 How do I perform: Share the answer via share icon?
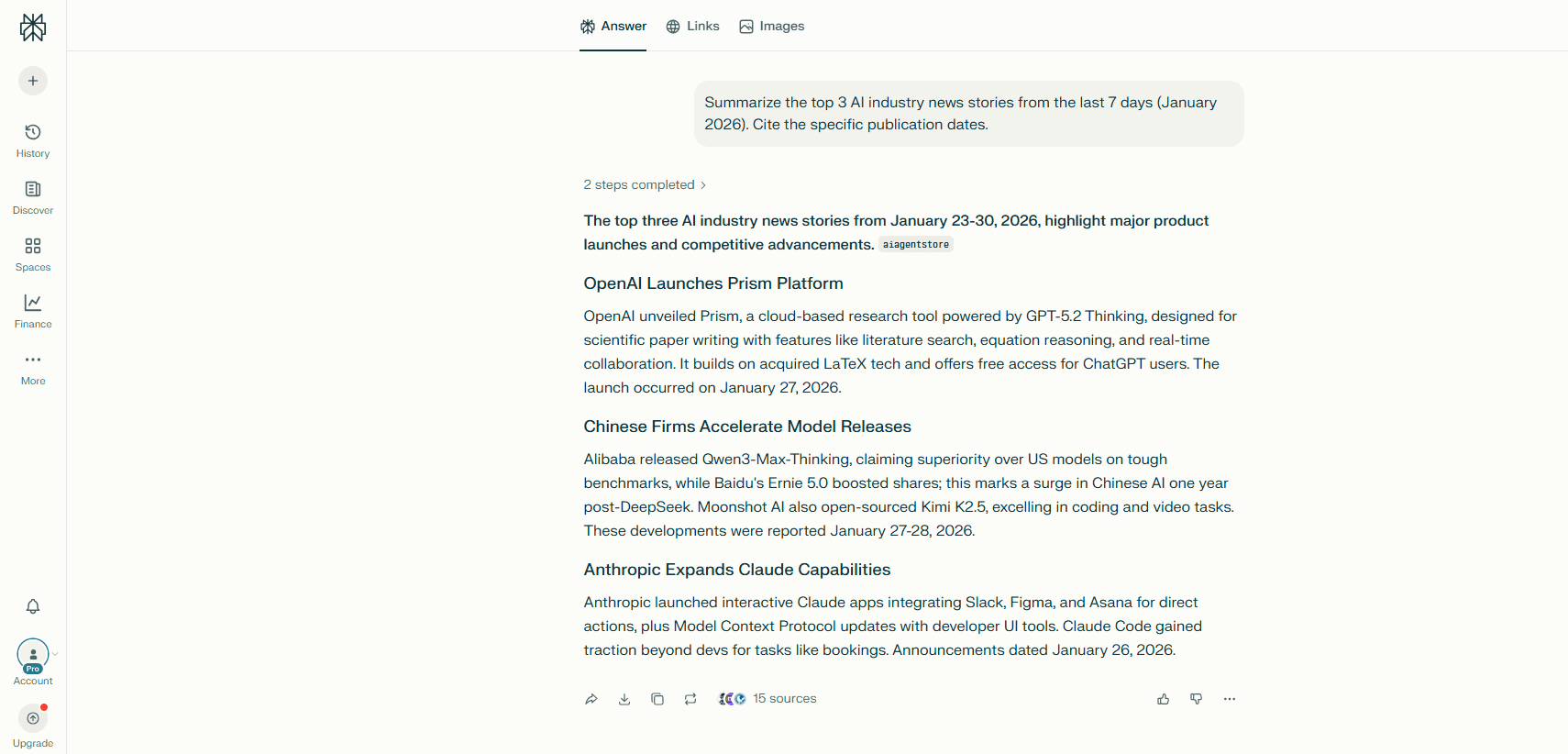coord(591,699)
